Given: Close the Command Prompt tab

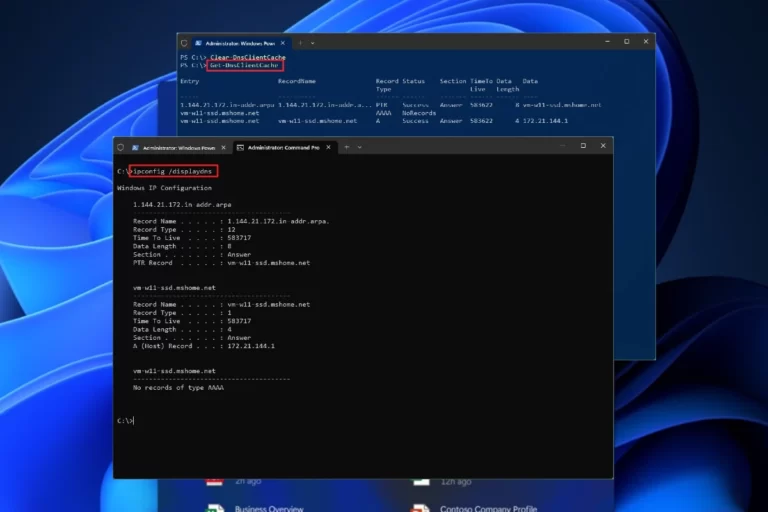Looking at the screenshot, I should click(328, 147).
